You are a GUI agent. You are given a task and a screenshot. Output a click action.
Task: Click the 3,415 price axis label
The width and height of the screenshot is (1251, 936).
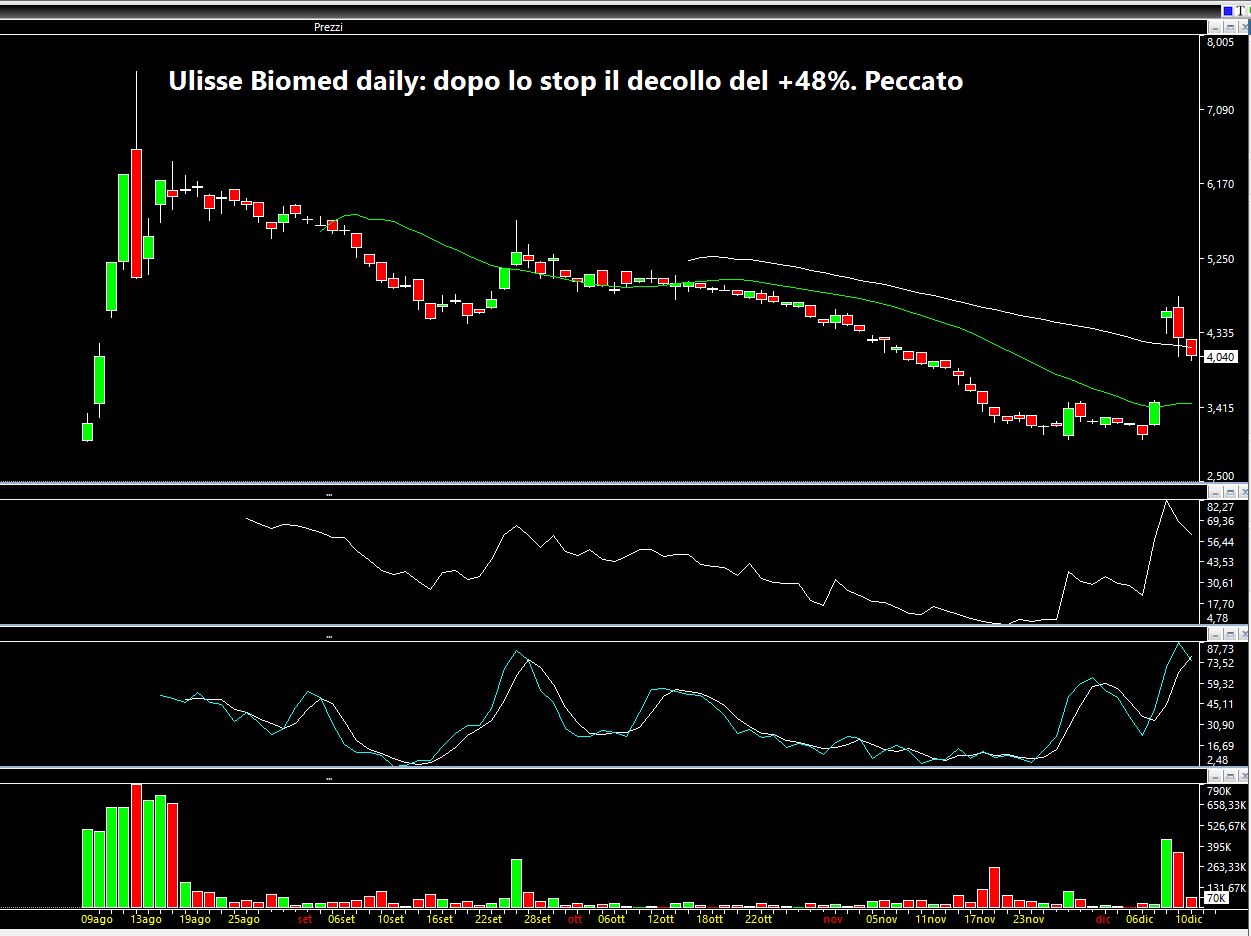pyautogui.click(x=1219, y=408)
